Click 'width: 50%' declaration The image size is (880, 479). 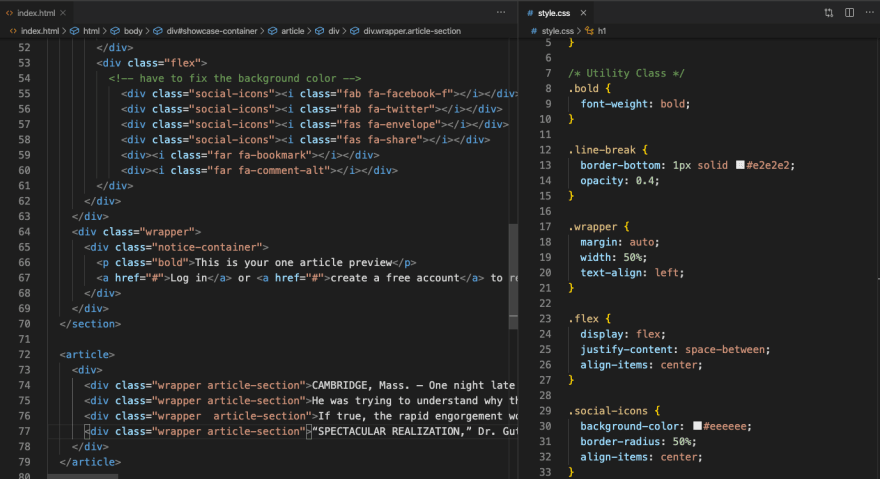pos(614,257)
